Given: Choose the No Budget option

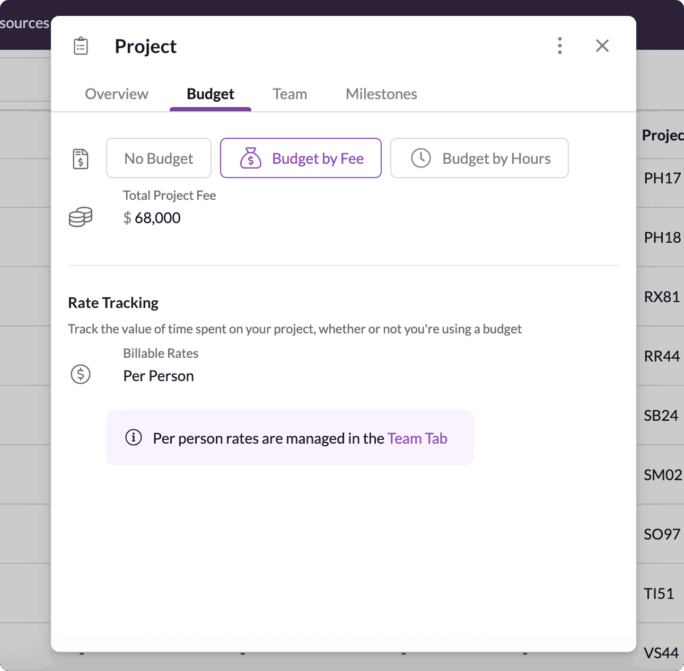Looking at the screenshot, I should coord(159,158).
